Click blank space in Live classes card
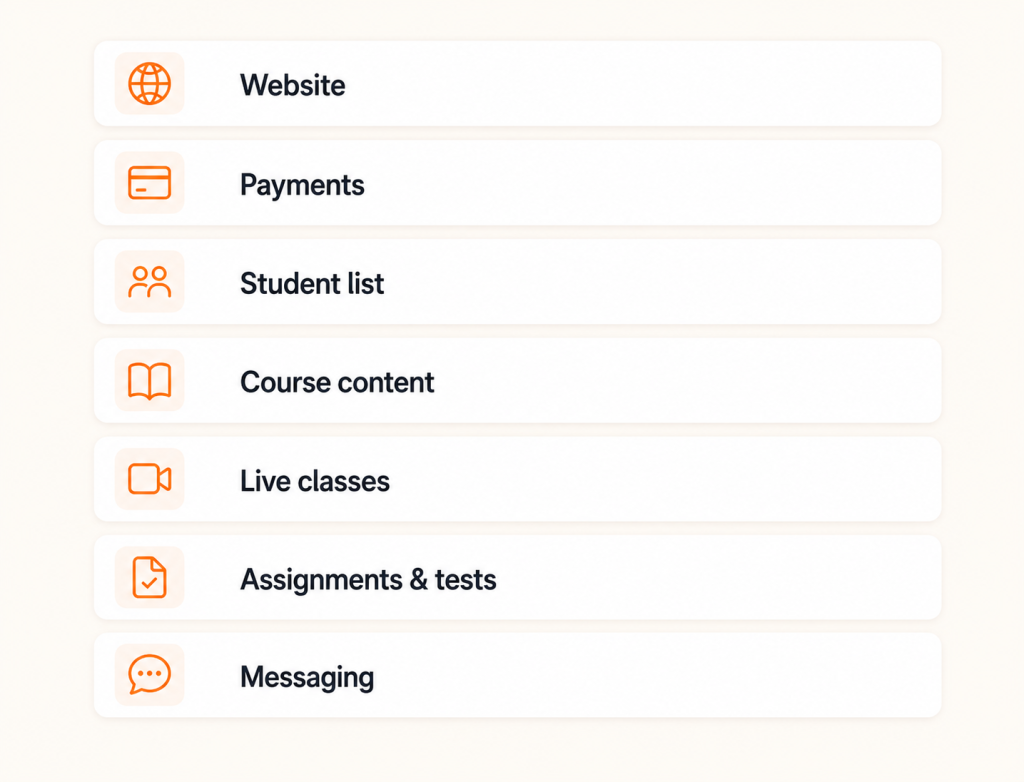The width and height of the screenshot is (1024, 782). coord(653,479)
